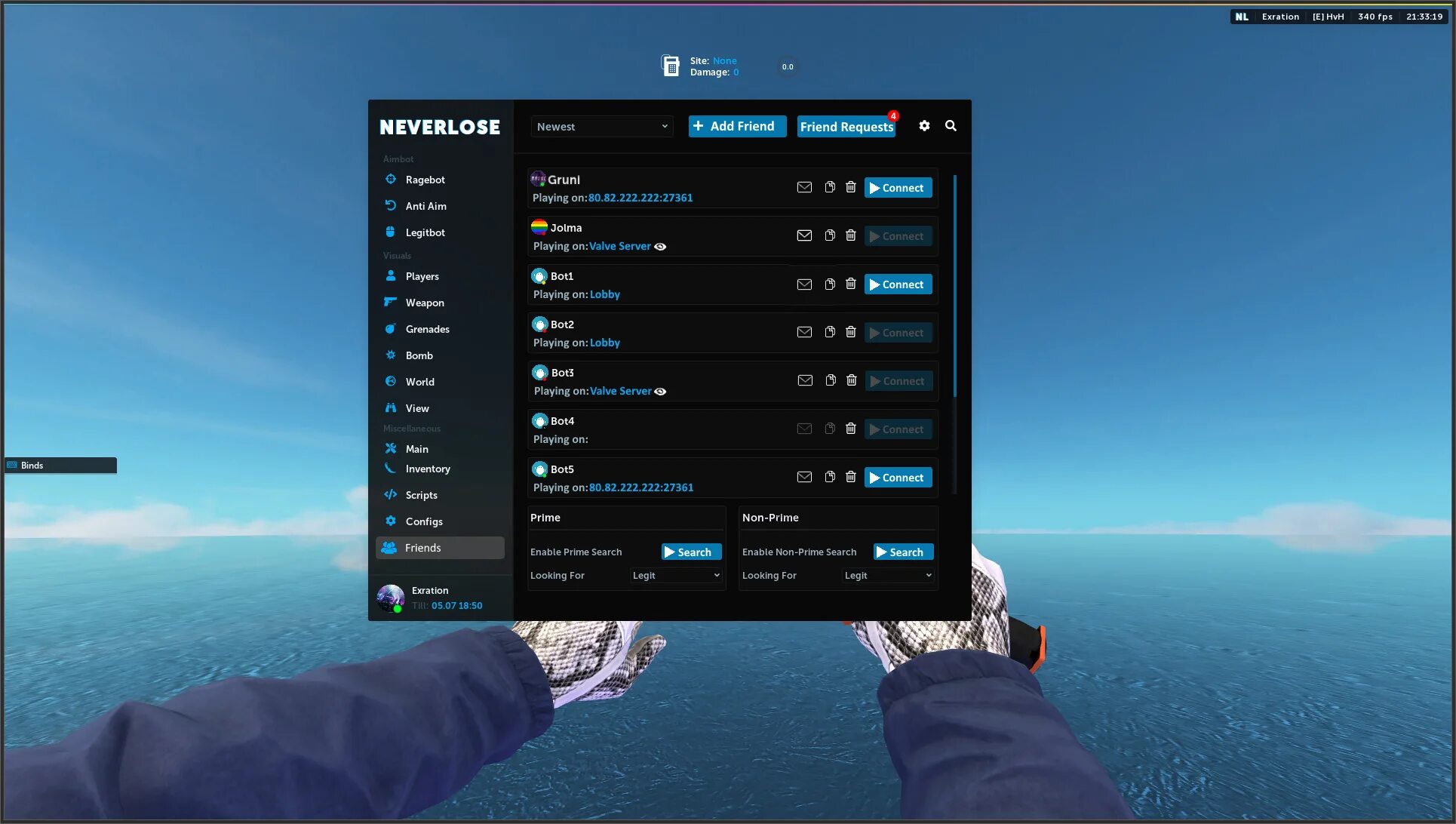Expand Non-Prime Looking For dropdown
Image resolution: width=1456 pixels, height=824 pixels.
pos(886,575)
